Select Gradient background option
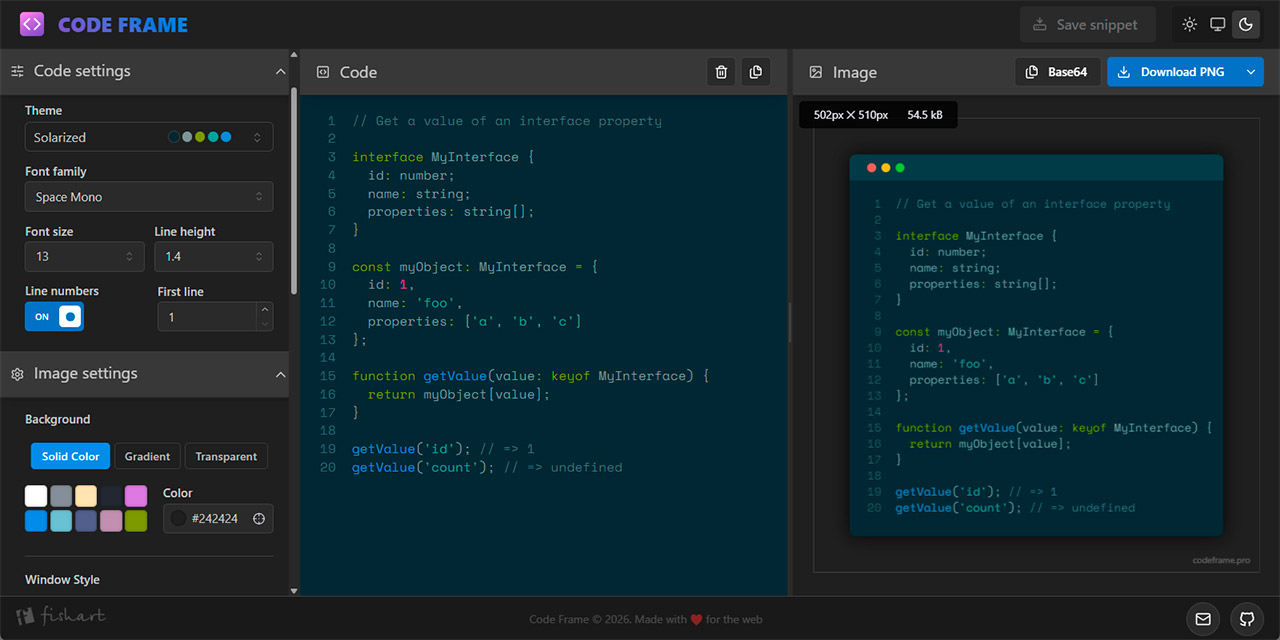This screenshot has width=1280, height=640. coord(147,456)
